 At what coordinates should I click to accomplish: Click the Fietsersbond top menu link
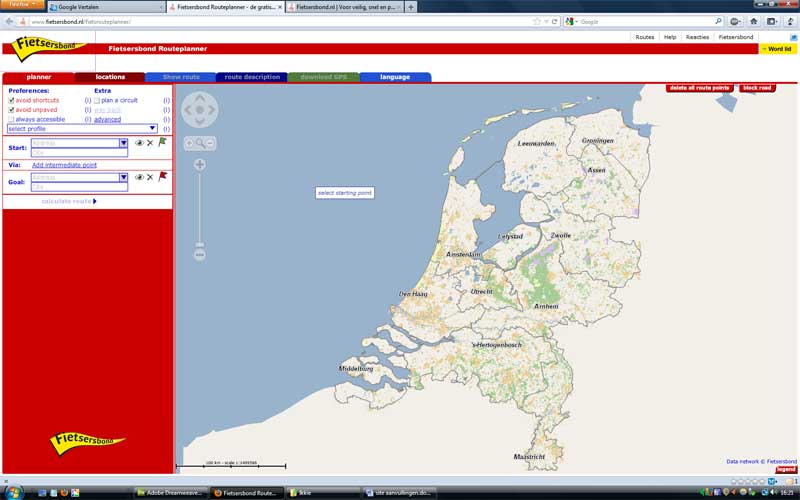[x=736, y=37]
